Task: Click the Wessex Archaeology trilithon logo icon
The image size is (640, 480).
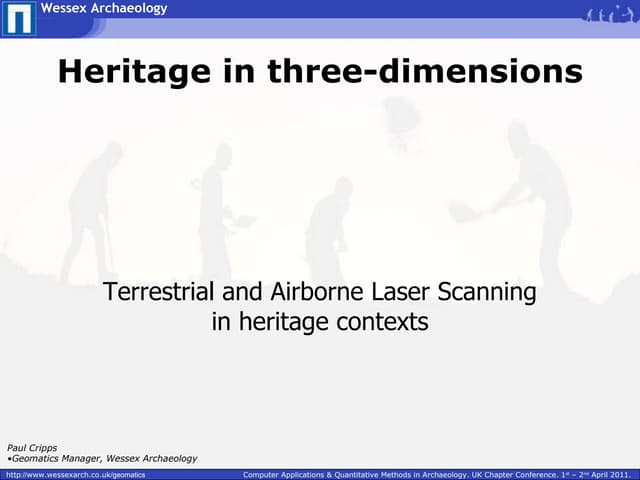Action: 18,18
